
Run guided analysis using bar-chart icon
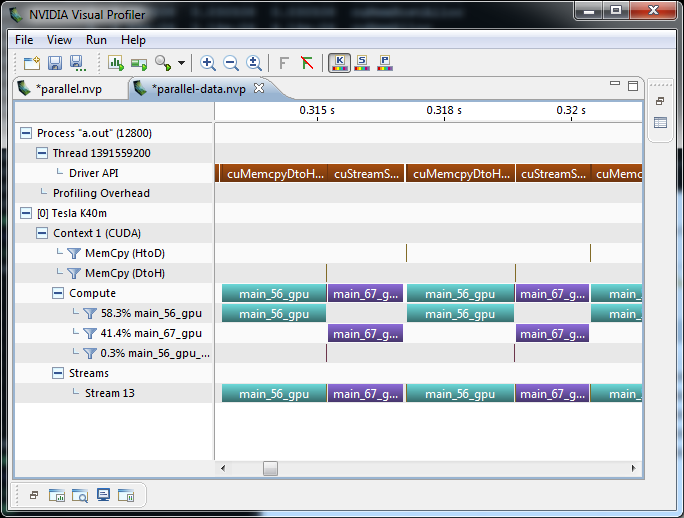tap(116, 63)
